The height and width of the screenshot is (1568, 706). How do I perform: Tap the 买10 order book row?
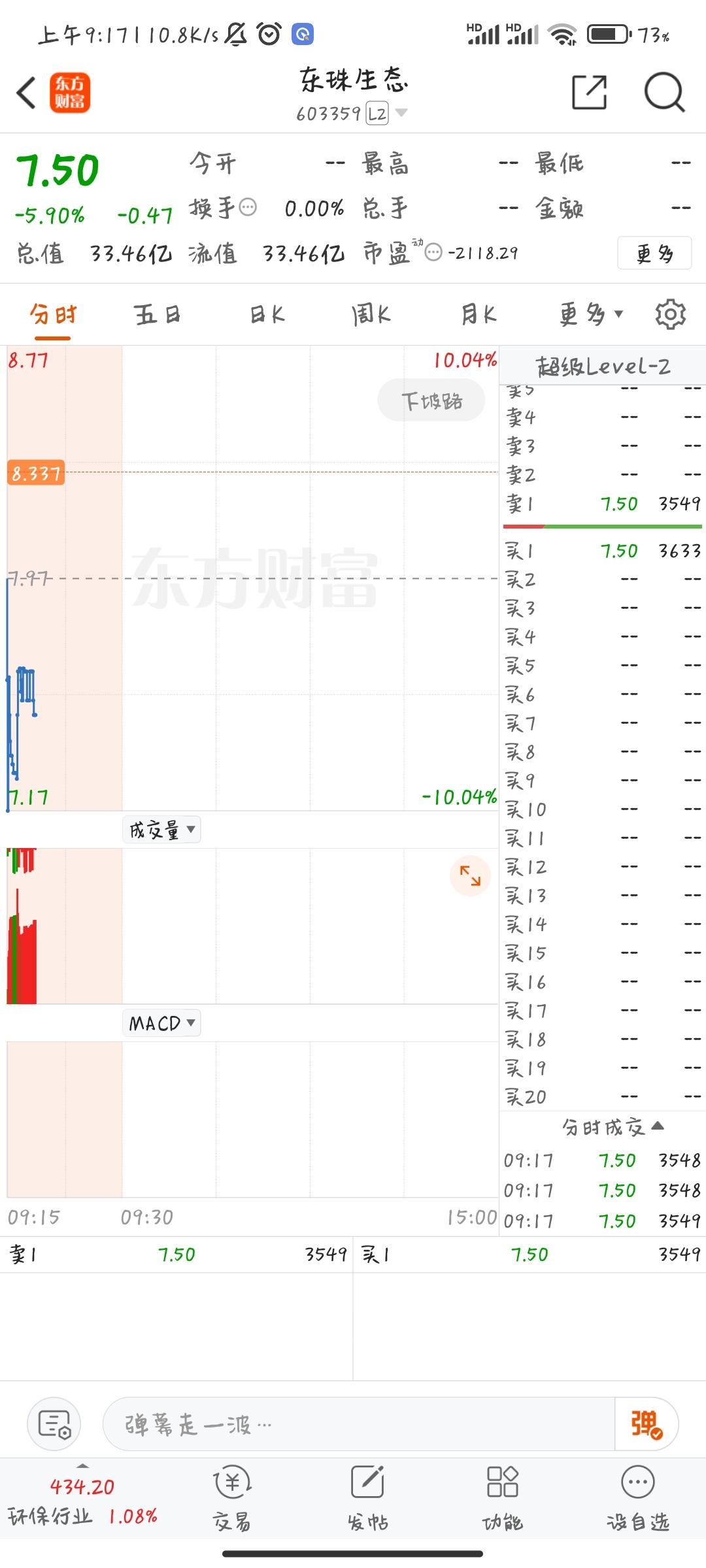pos(603,809)
